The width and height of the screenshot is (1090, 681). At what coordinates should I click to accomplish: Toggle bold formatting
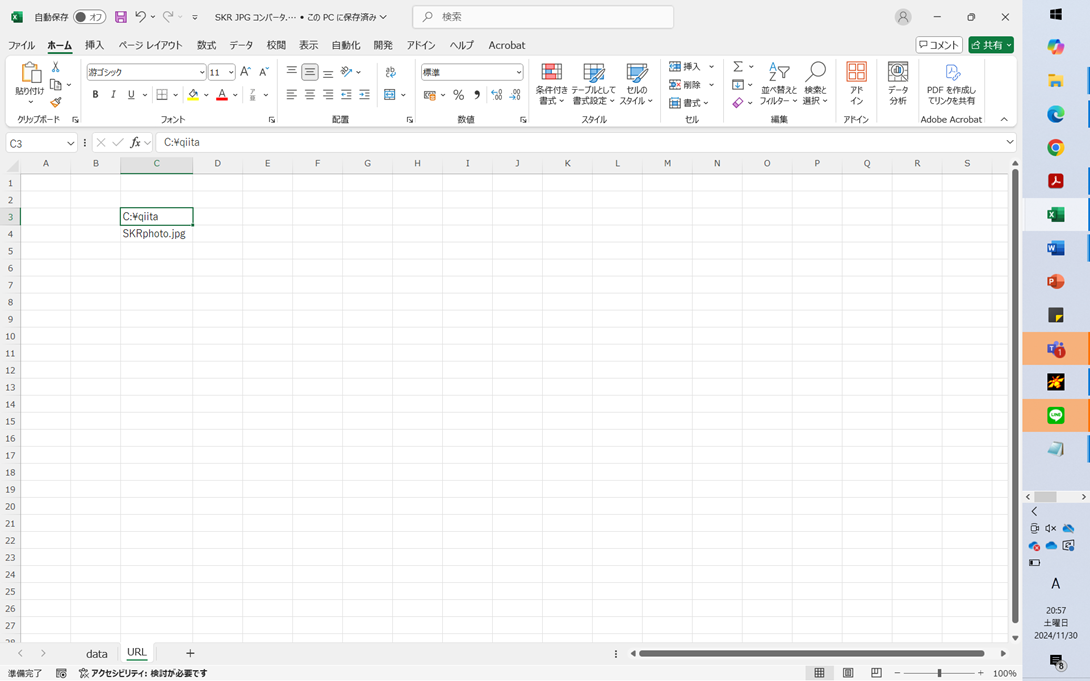95,95
